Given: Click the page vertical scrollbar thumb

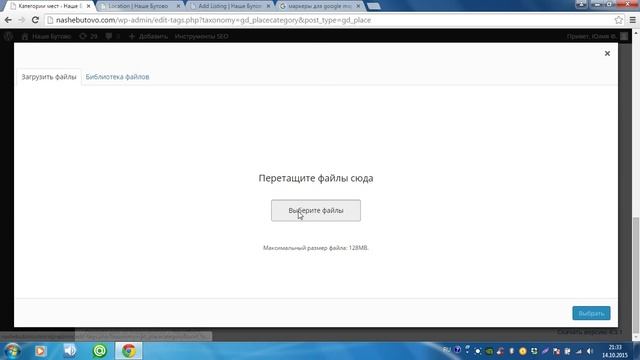Looking at the screenshot, I should pos(636,275).
